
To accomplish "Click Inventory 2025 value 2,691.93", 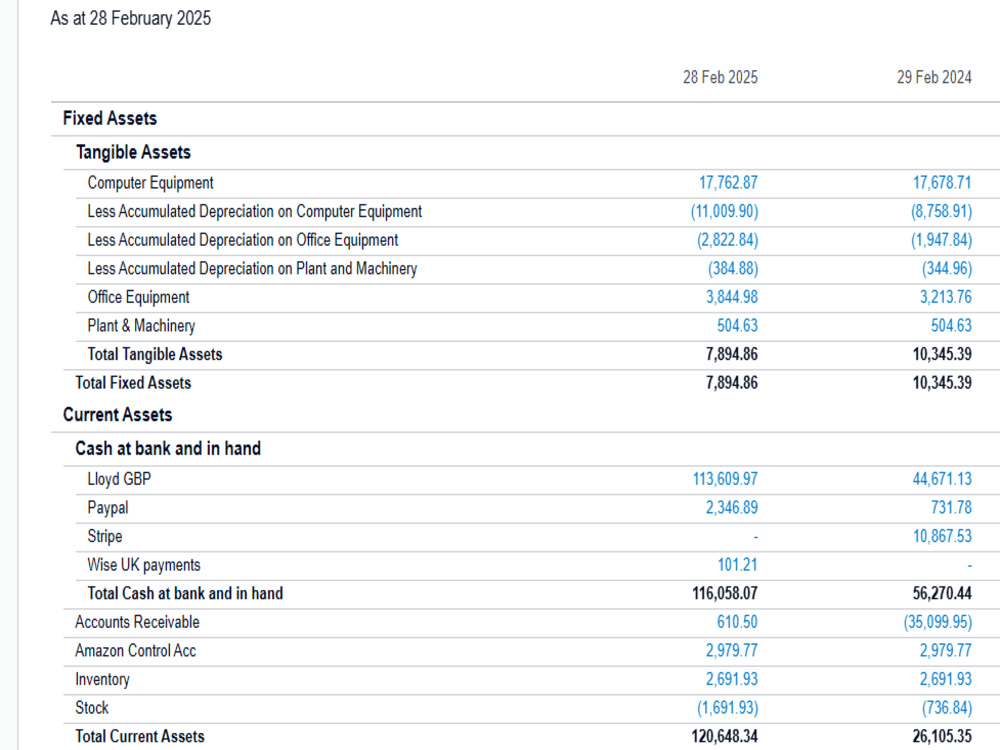I will click(732, 680).
